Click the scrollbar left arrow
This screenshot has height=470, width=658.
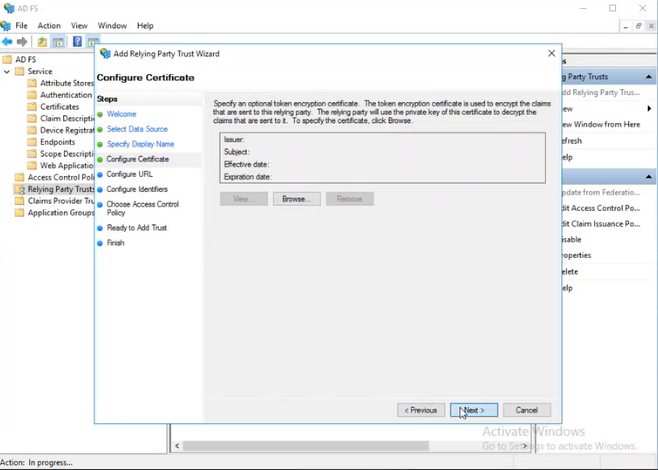point(177,446)
